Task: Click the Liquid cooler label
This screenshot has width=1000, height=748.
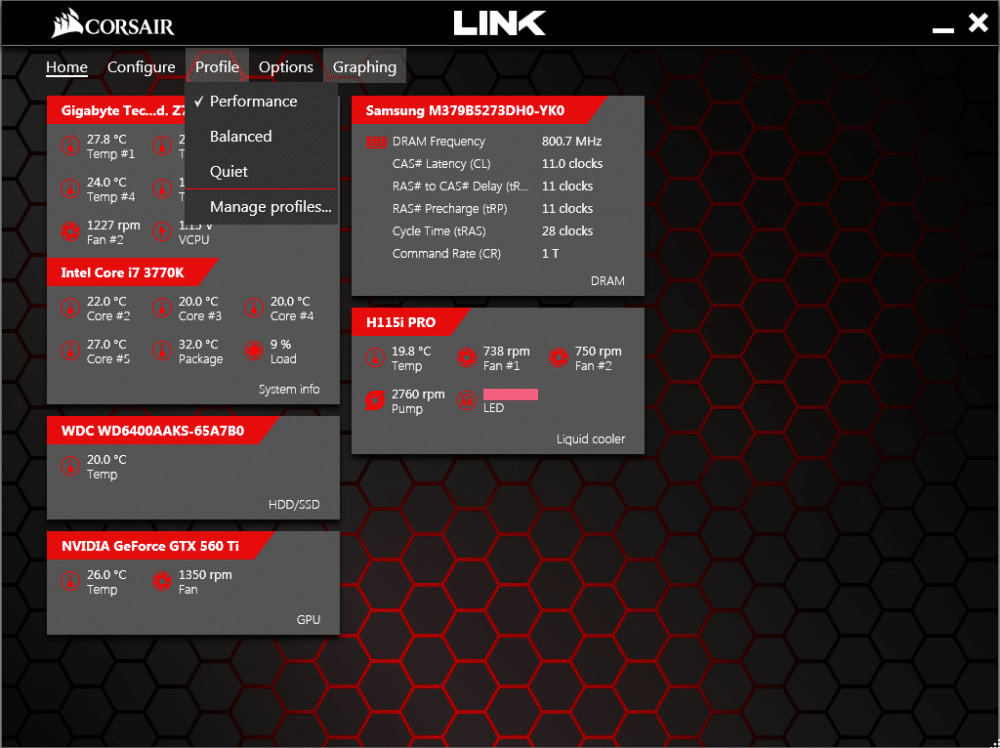Action: click(591, 439)
